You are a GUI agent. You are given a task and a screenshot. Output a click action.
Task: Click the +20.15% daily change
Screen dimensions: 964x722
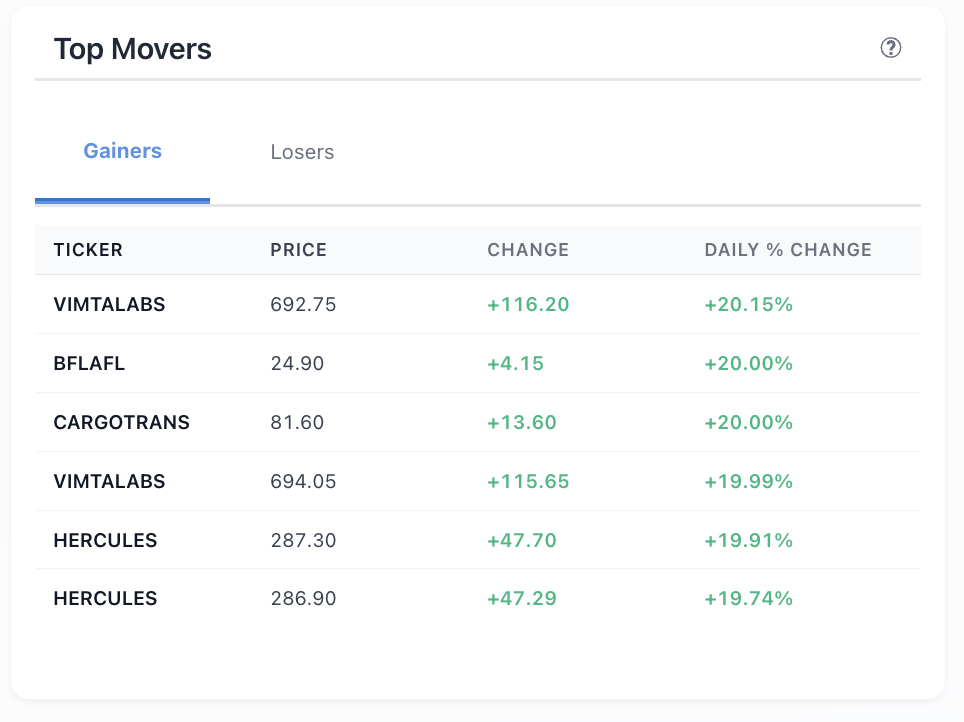click(748, 304)
